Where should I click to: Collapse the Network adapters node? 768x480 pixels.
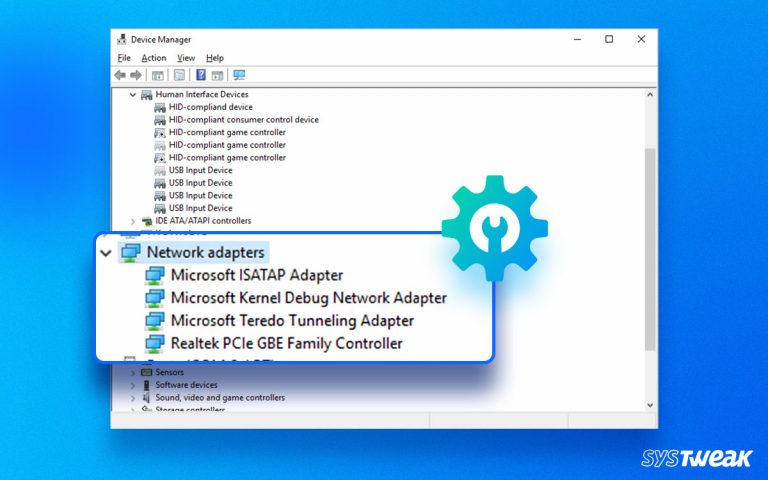pyautogui.click(x=106, y=253)
